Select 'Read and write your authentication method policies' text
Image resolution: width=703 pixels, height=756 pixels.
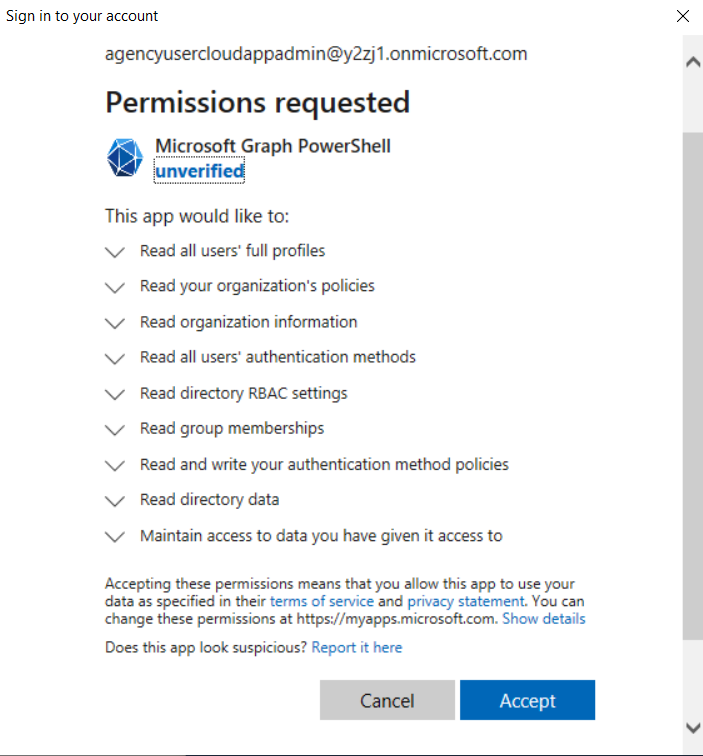(x=324, y=464)
